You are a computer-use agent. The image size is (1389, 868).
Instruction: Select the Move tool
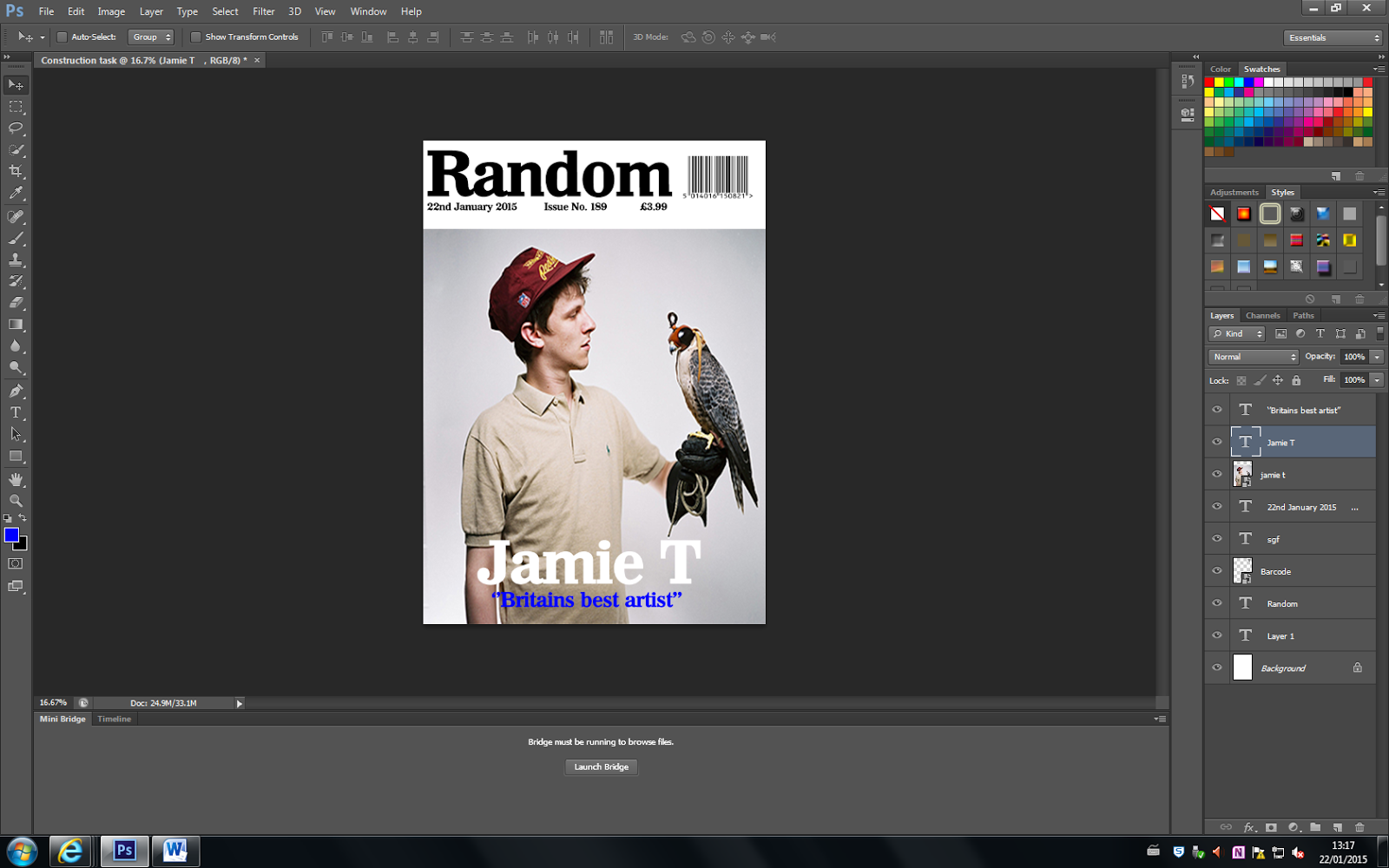coord(16,85)
